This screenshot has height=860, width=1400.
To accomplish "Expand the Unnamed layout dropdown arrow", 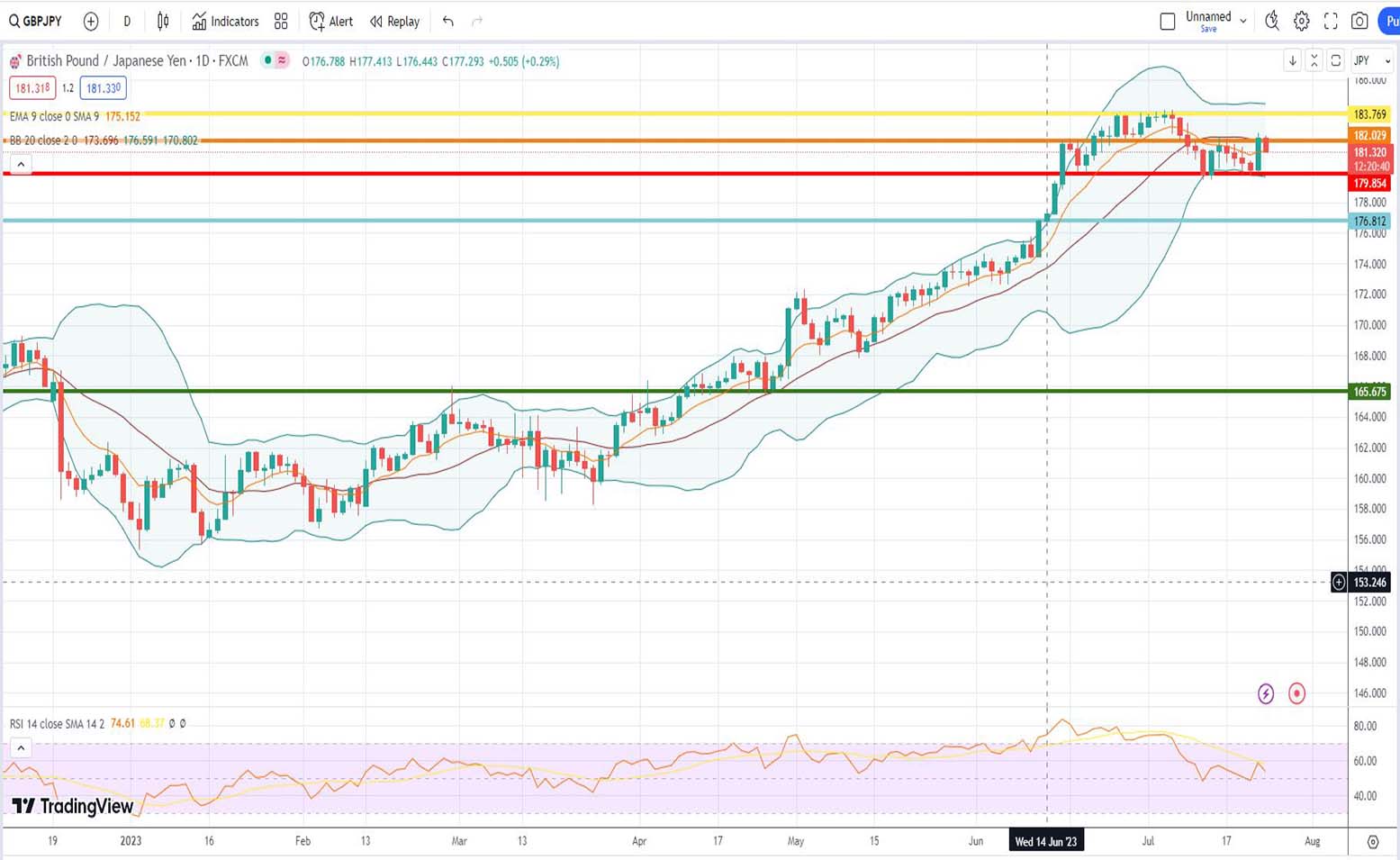I will point(1243,21).
